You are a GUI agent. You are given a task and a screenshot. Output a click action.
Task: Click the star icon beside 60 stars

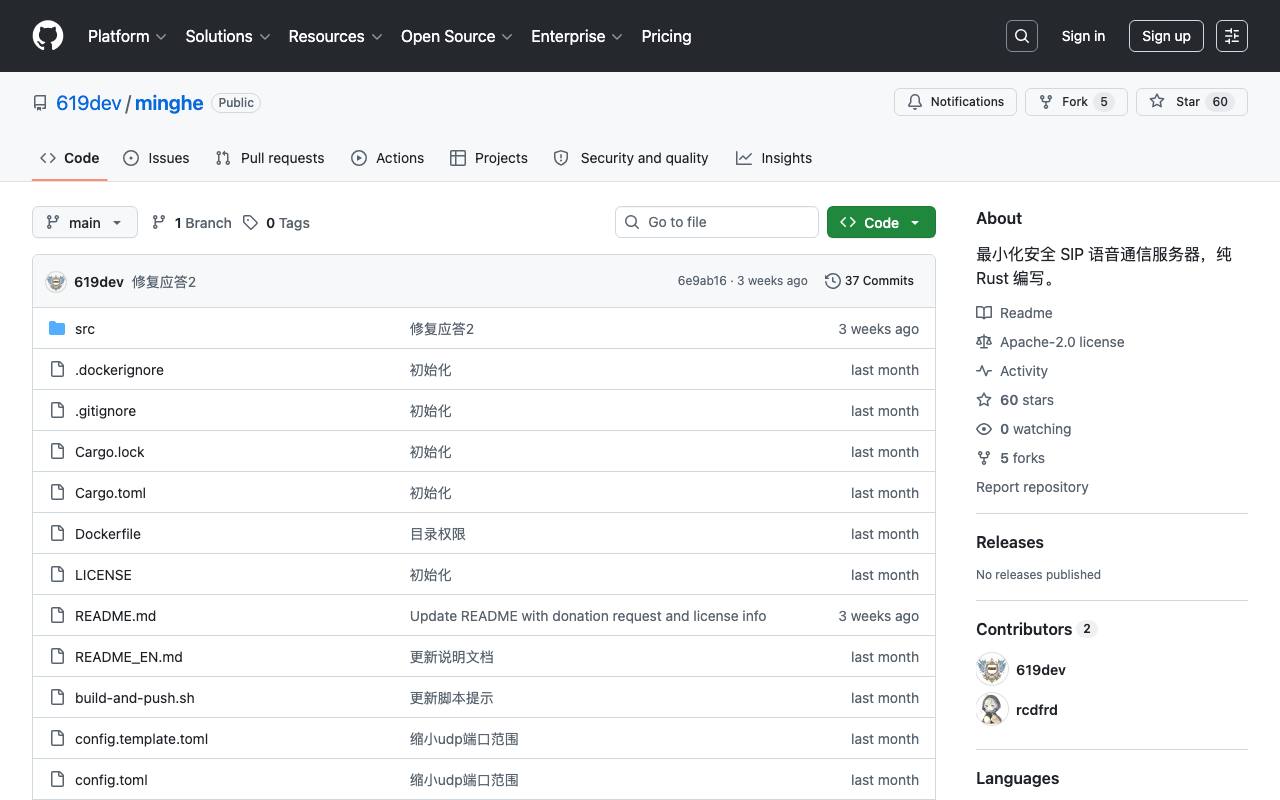pyautogui.click(x=984, y=400)
